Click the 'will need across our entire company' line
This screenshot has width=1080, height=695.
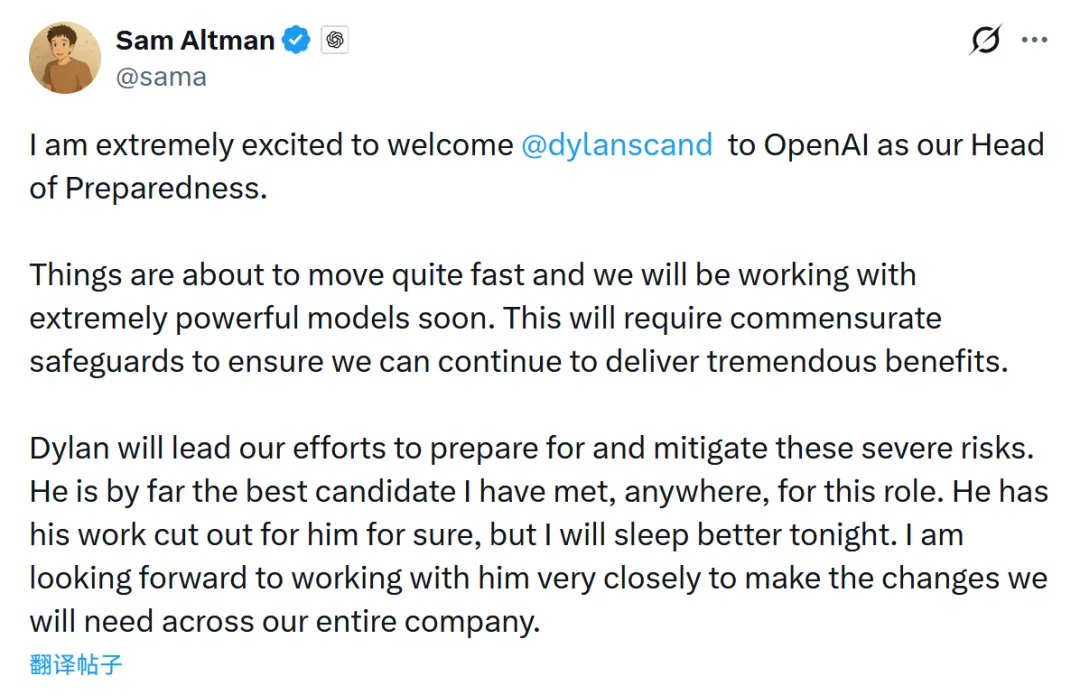[284, 622]
